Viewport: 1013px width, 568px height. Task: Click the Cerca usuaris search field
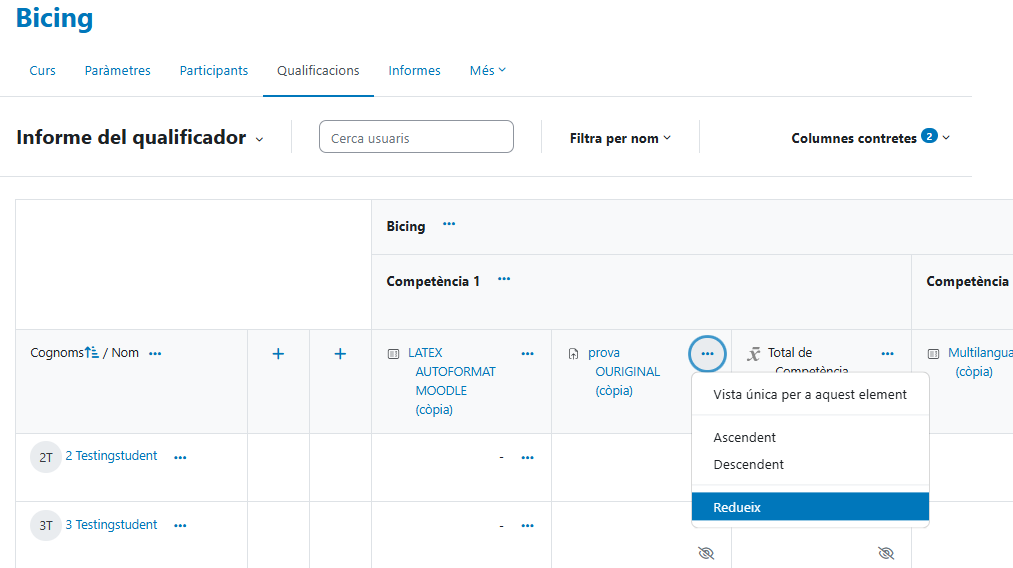[416, 138]
